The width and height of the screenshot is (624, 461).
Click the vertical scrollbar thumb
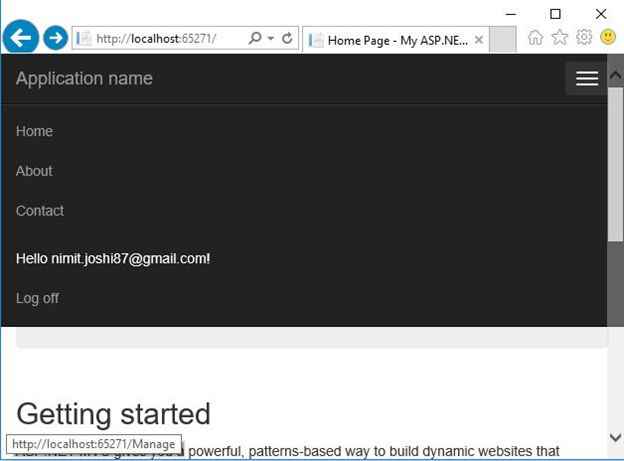[615, 164]
